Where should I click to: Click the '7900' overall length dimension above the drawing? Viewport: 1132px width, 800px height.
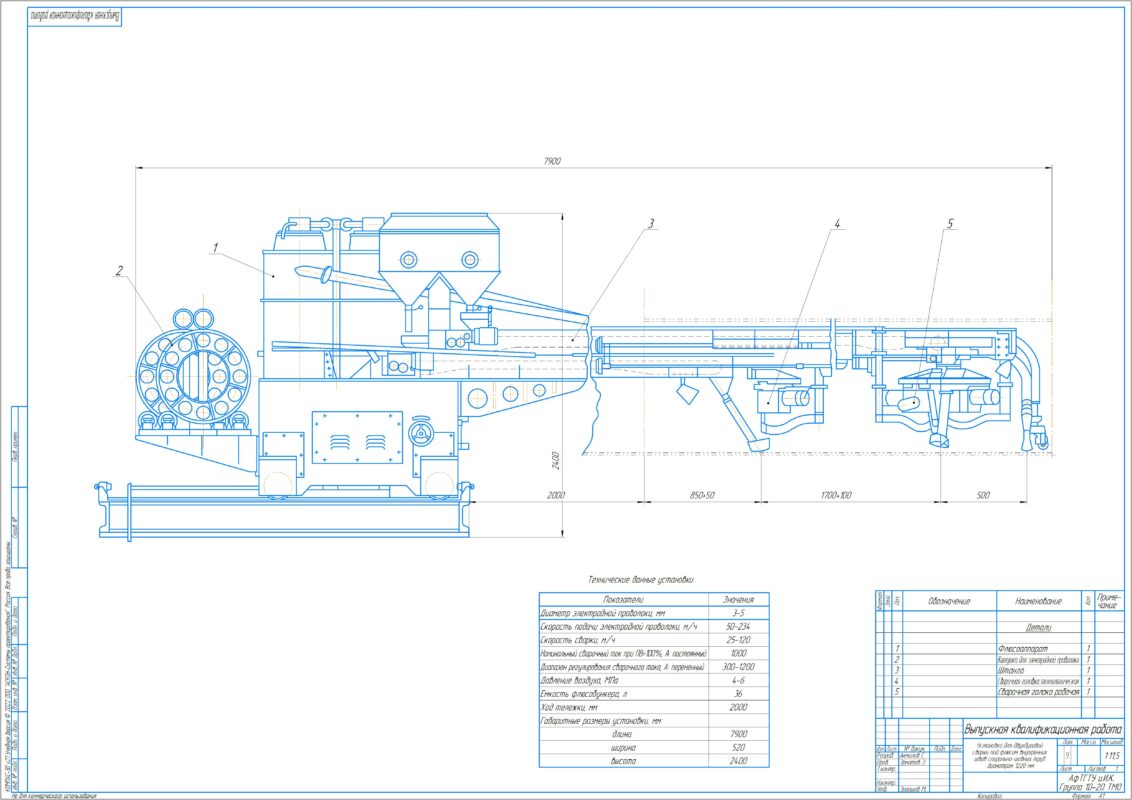pos(552,161)
